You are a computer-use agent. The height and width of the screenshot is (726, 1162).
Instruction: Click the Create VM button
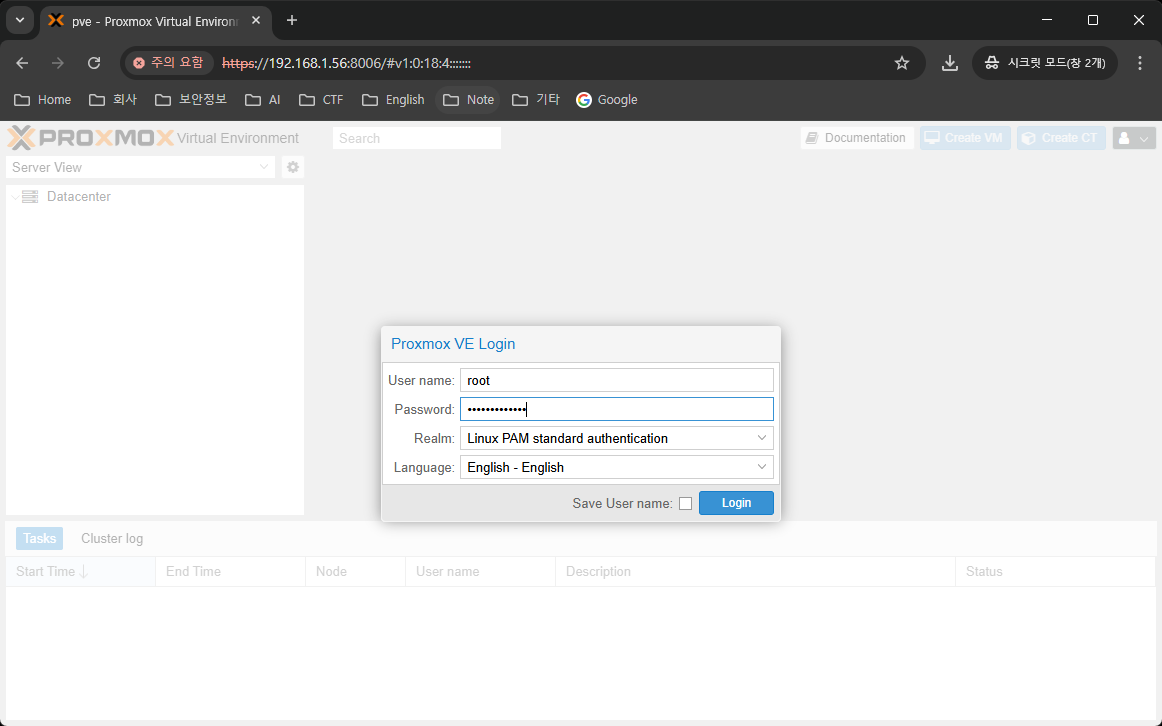[x=965, y=138]
